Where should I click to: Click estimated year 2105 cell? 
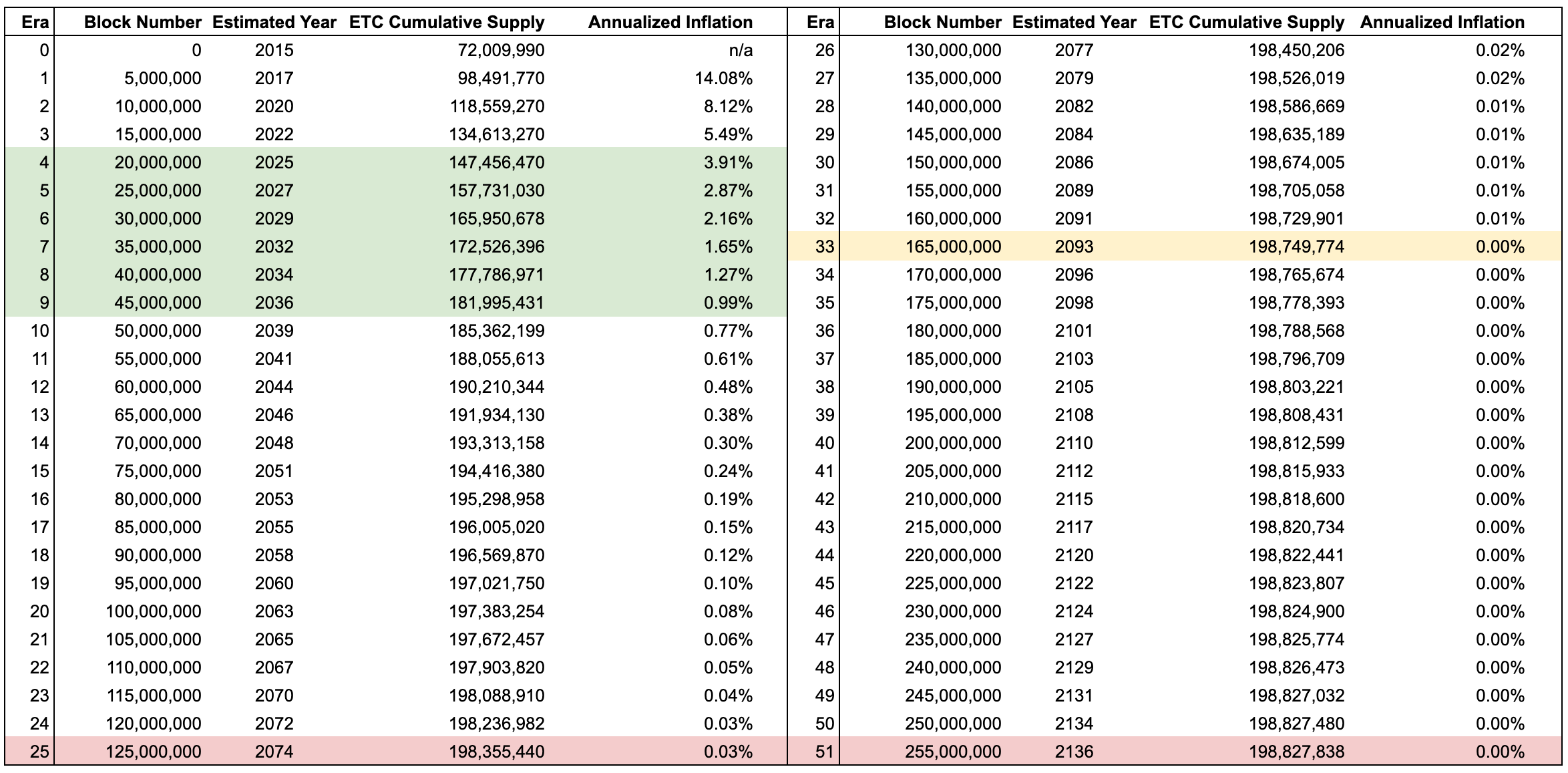pos(1074,387)
